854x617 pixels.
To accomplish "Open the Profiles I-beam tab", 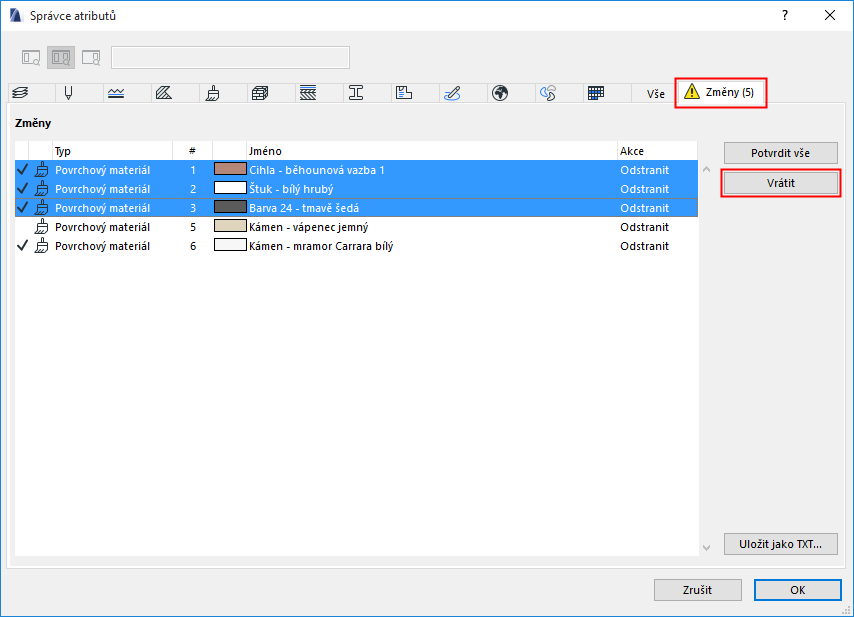I will point(356,93).
